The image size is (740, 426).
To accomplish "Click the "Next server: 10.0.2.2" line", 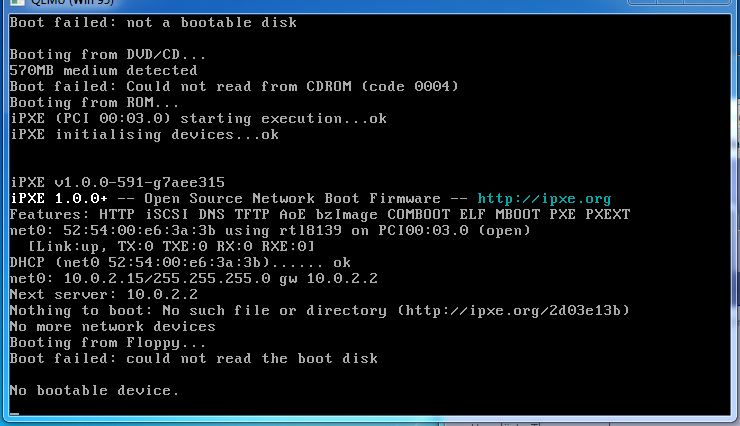I will click(103, 294).
